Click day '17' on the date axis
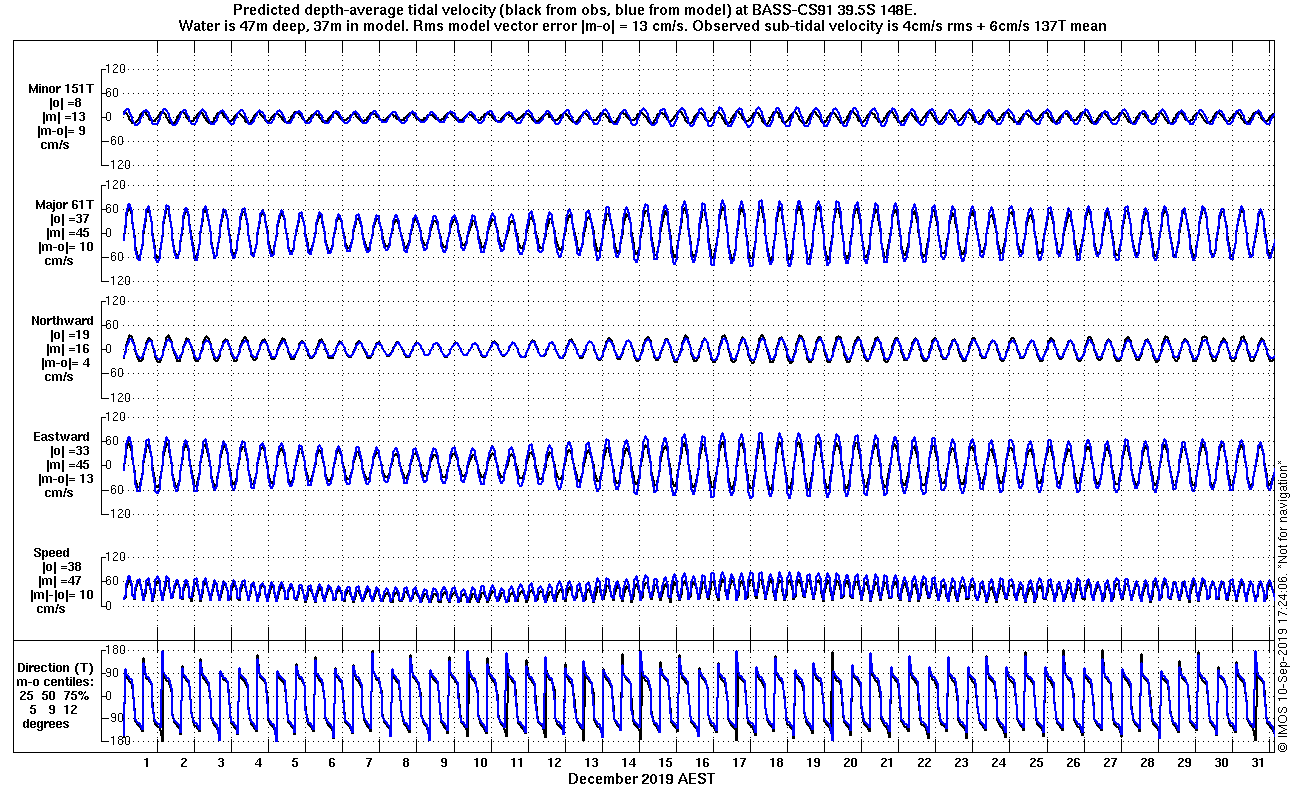Viewport: 1300px width, 800px height. [739, 763]
